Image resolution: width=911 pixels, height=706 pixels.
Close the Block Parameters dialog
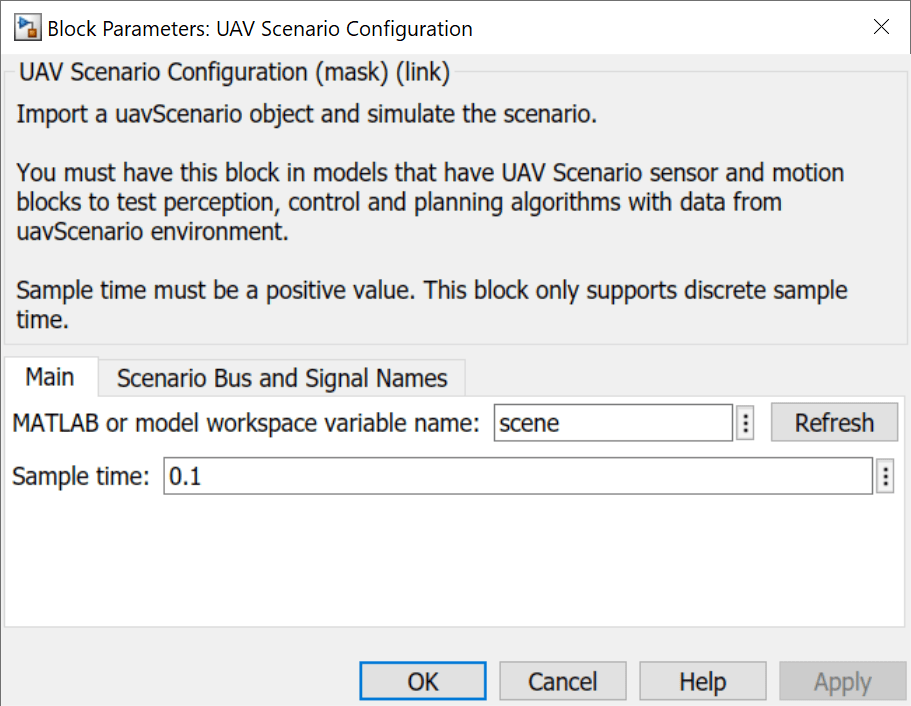pyautogui.click(x=881, y=27)
